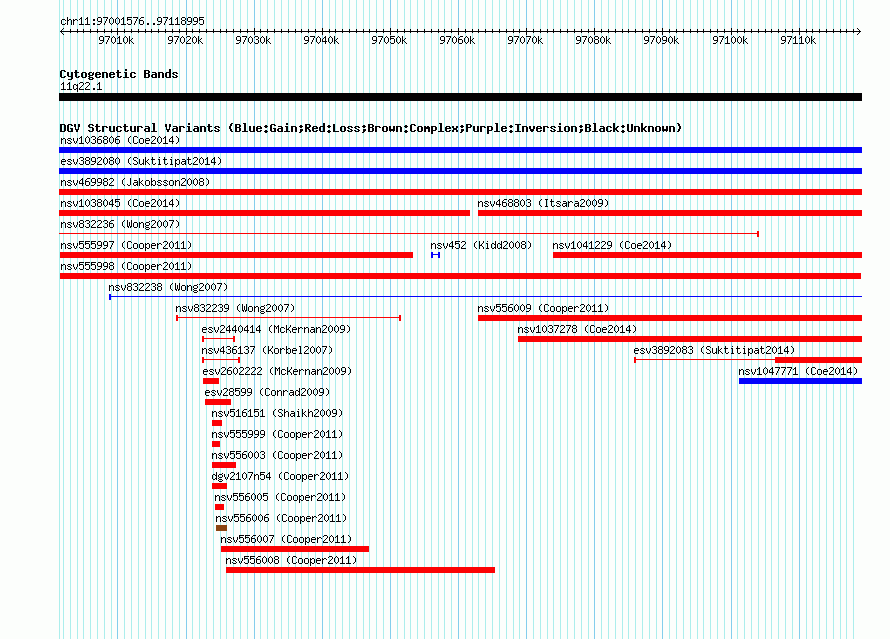Click the red nsv1037278 loss bar

690,339
